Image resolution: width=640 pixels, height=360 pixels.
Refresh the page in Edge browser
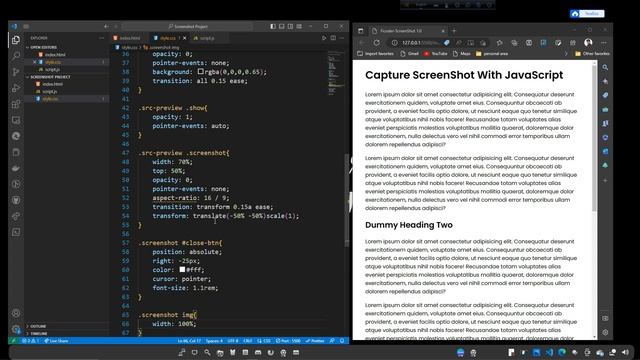(376, 42)
